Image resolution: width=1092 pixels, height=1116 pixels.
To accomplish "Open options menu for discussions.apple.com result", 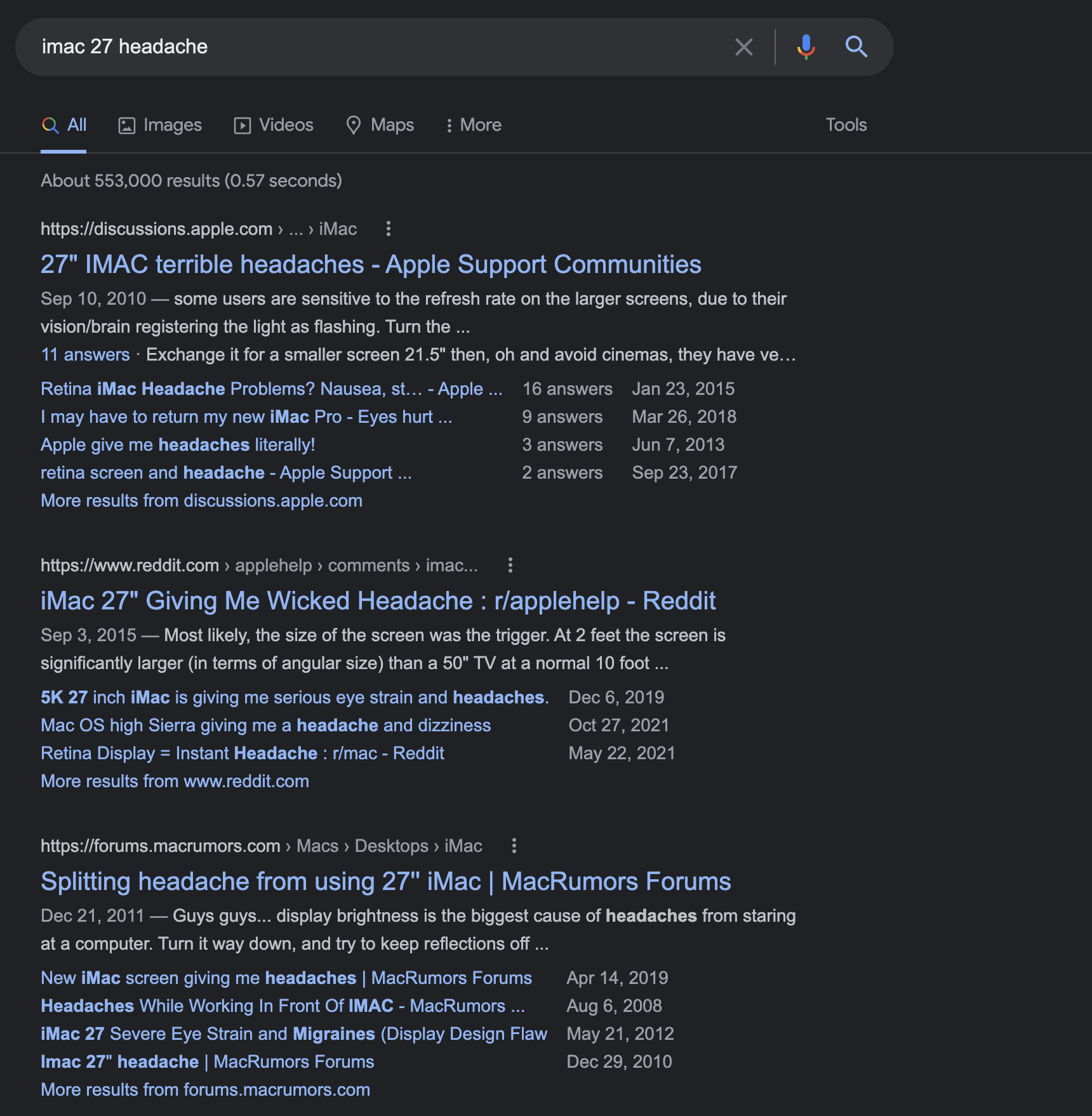I will coord(389,229).
